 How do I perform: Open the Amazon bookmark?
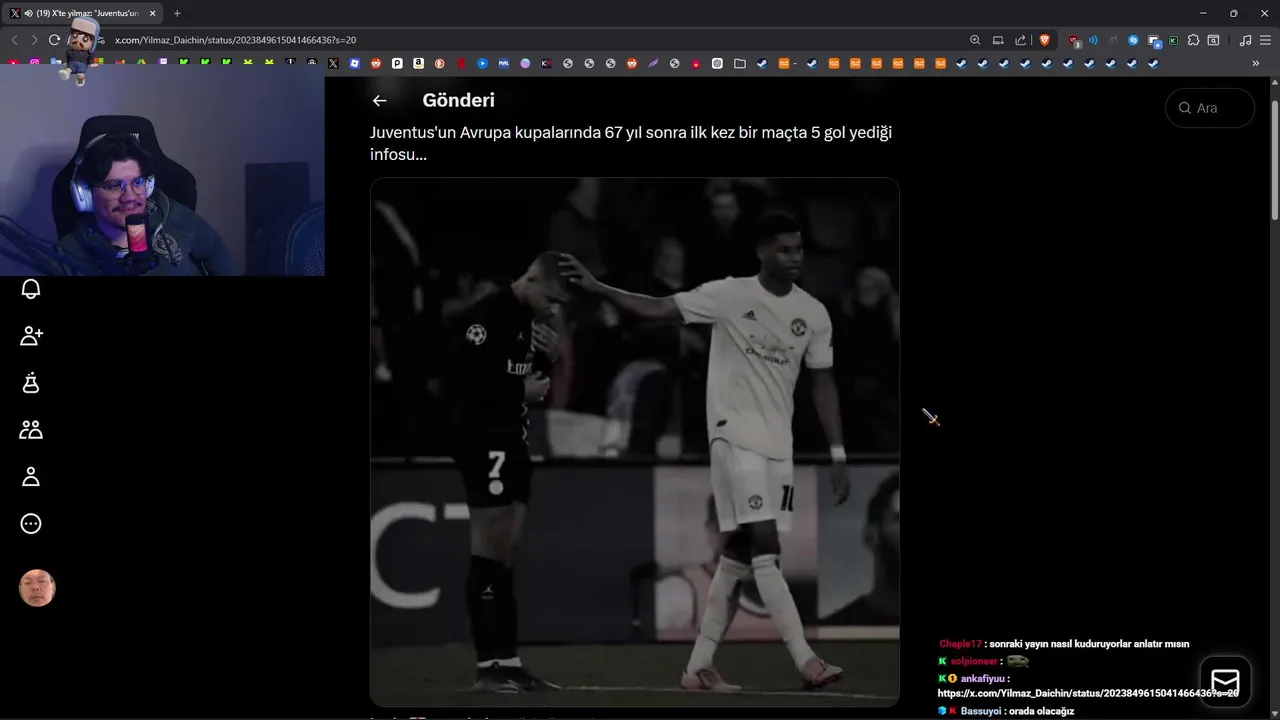(418, 63)
